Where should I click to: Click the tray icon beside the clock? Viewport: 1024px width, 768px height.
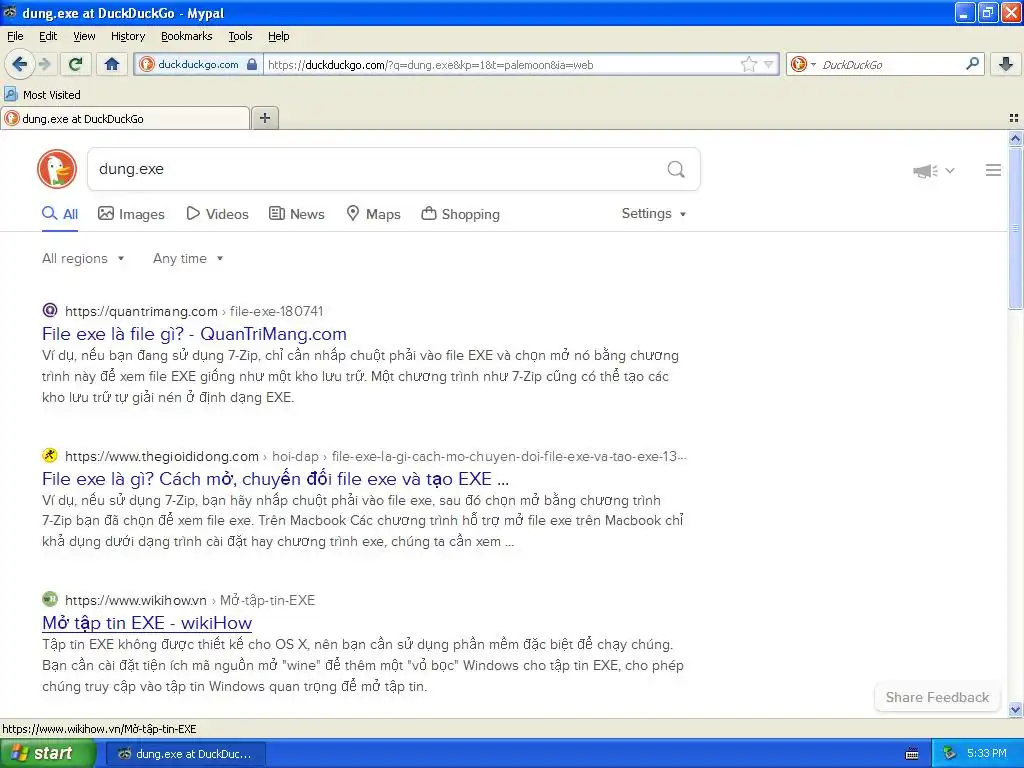point(950,754)
